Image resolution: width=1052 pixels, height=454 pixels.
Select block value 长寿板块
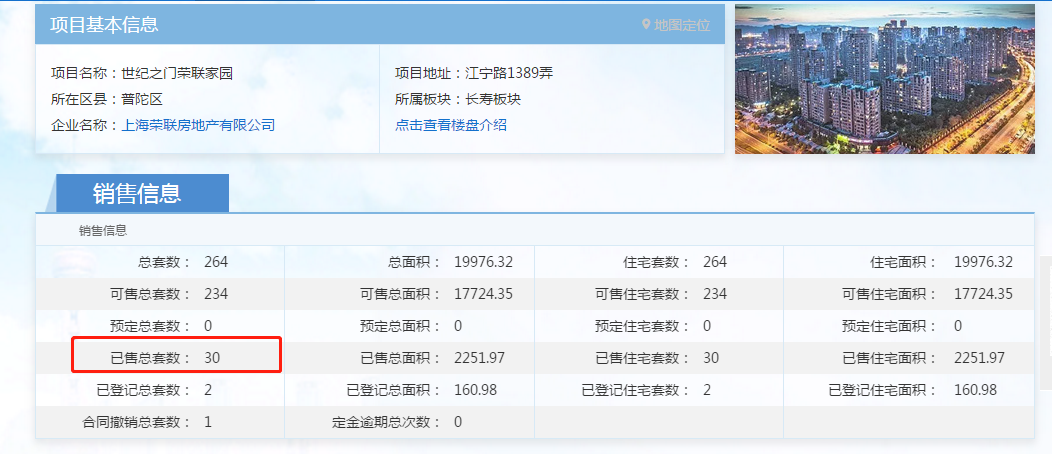coord(493,99)
